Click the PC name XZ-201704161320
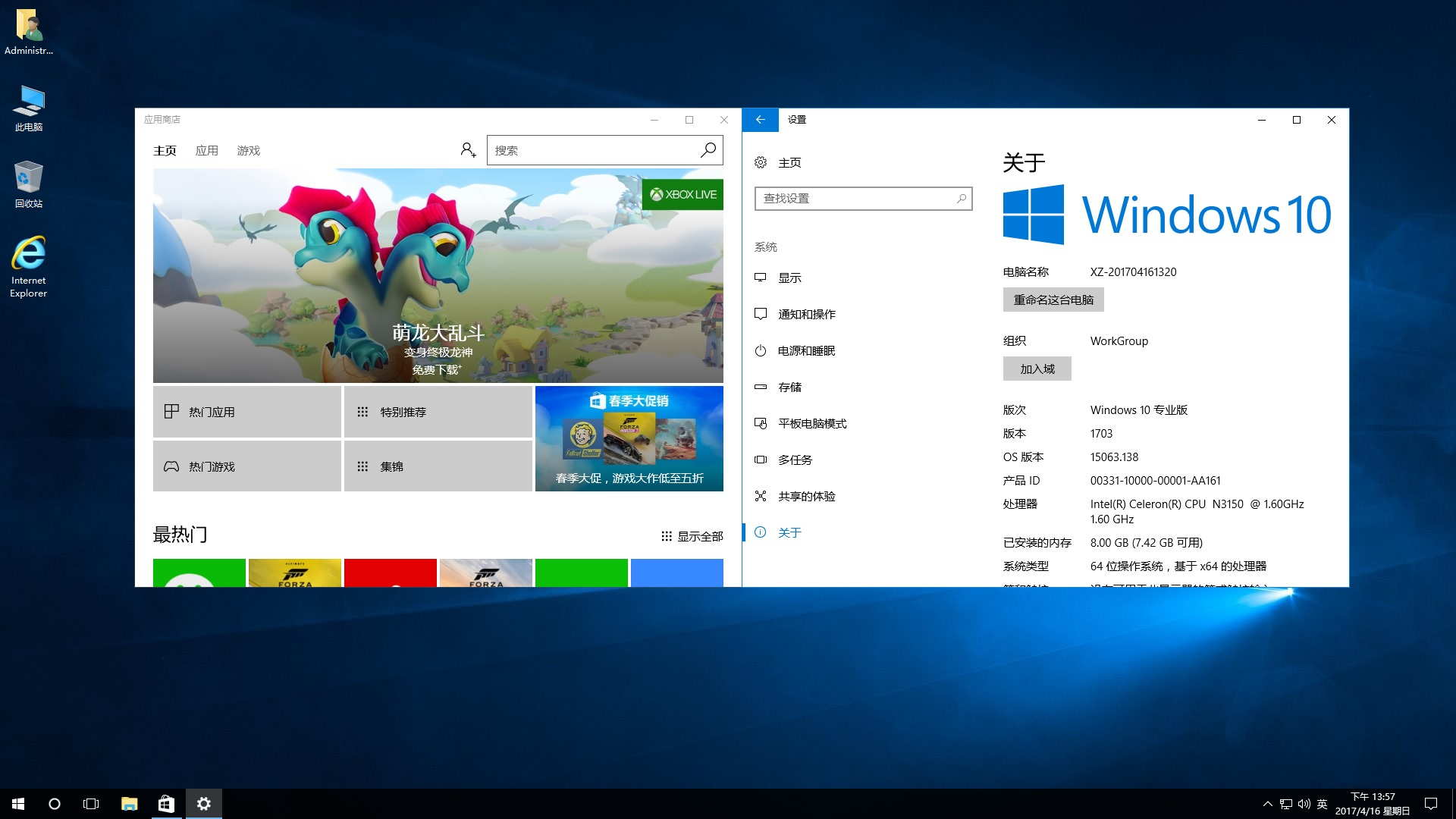This screenshot has width=1456, height=819. pyautogui.click(x=1133, y=272)
